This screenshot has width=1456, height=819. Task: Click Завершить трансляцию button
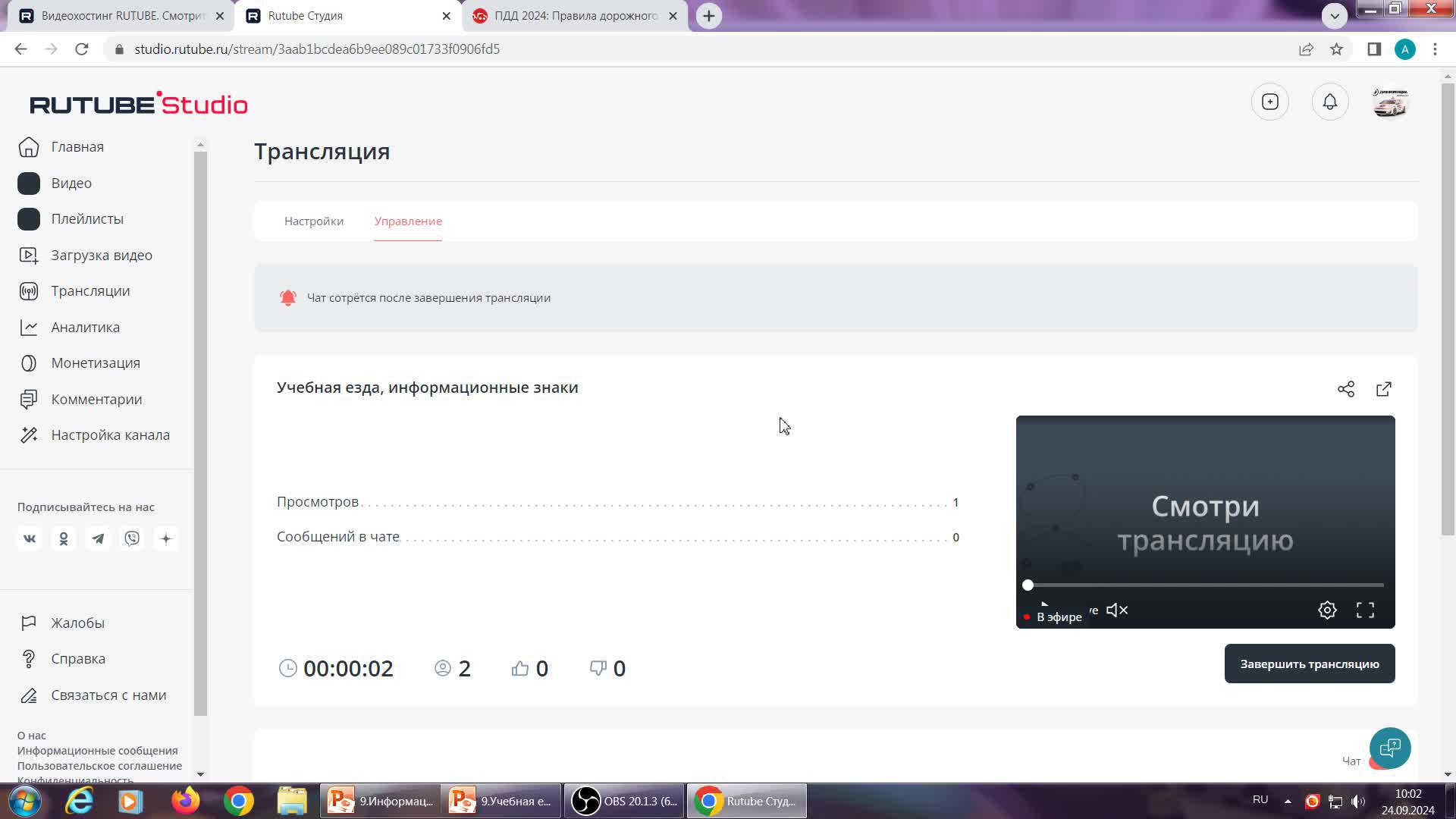coord(1309,664)
